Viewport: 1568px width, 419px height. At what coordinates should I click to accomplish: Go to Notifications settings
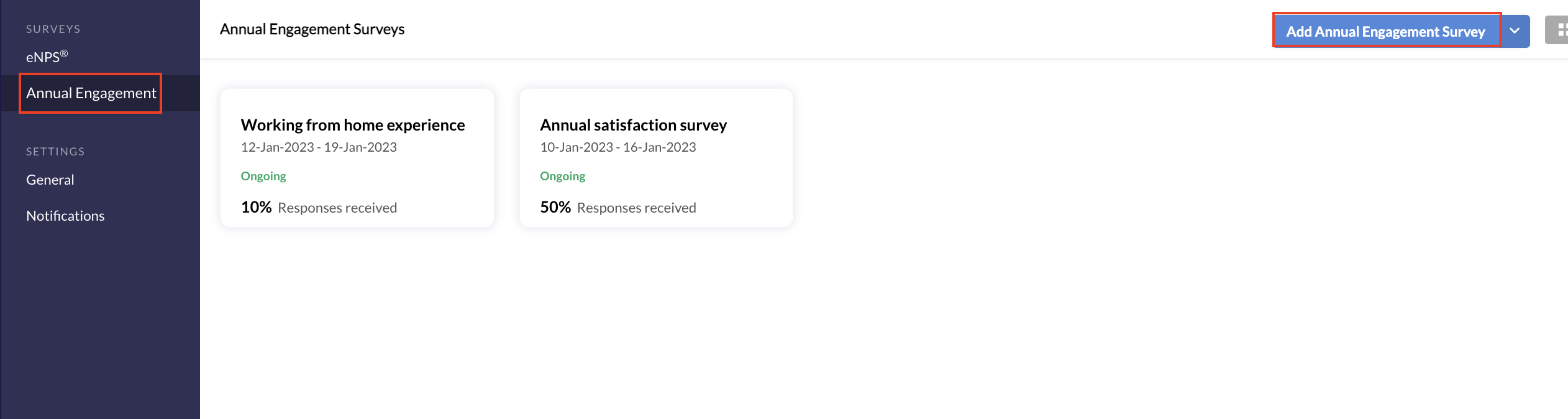65,216
